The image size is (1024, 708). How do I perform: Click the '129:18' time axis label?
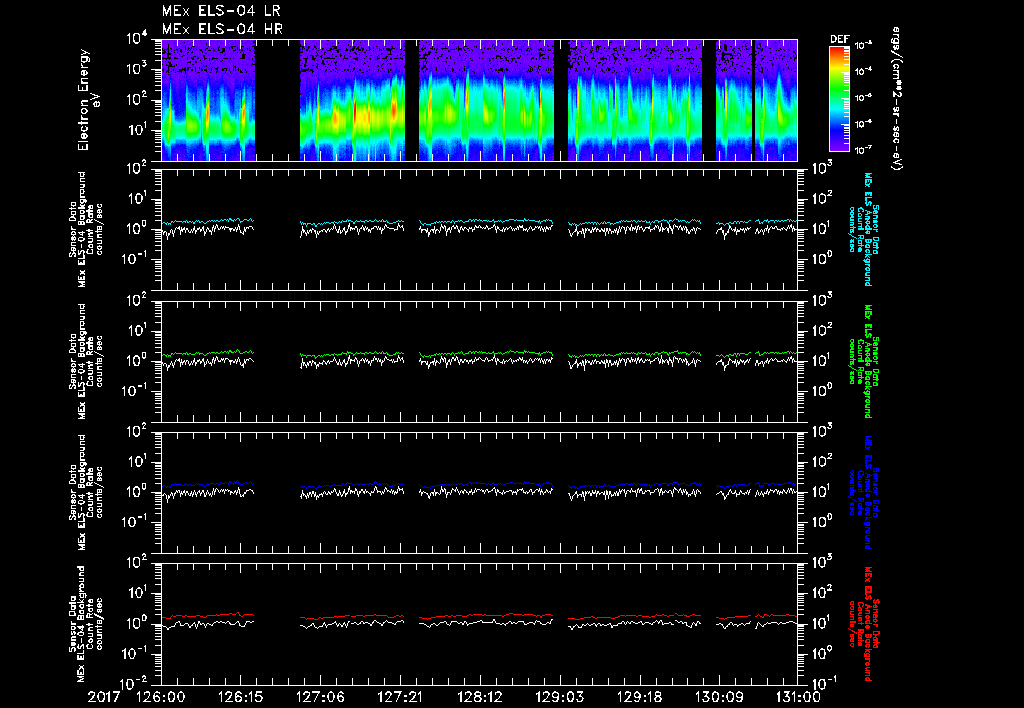tap(639, 697)
